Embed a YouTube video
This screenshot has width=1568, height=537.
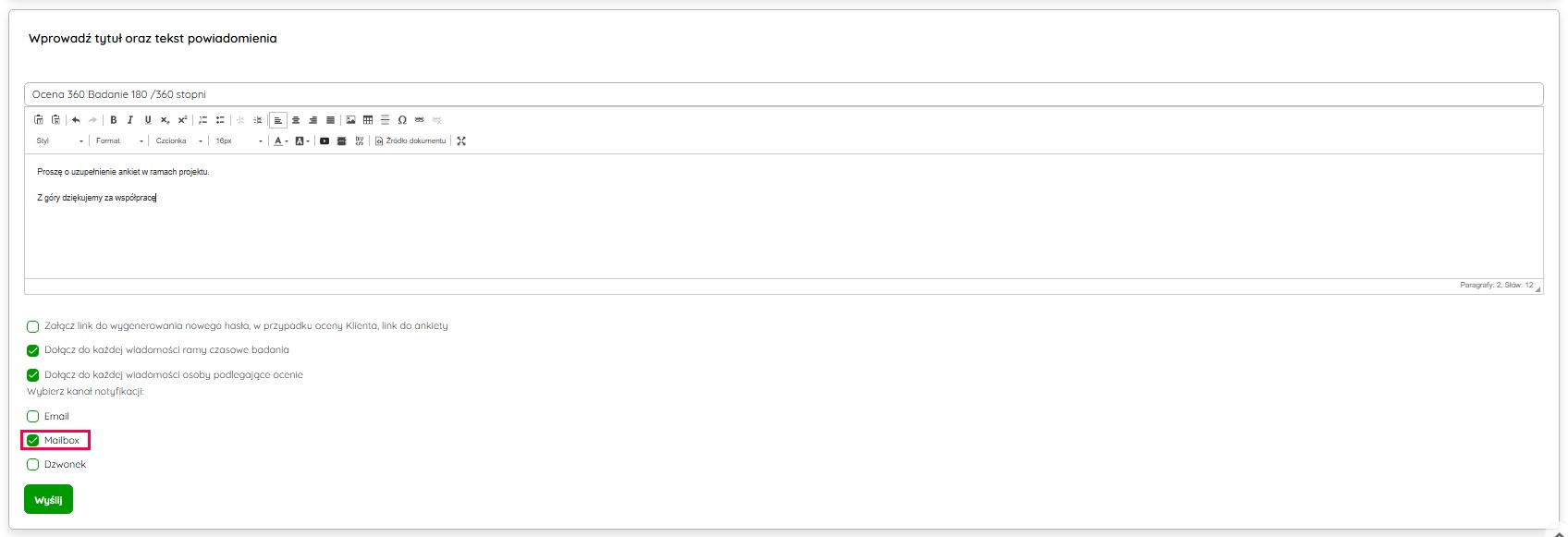325,141
